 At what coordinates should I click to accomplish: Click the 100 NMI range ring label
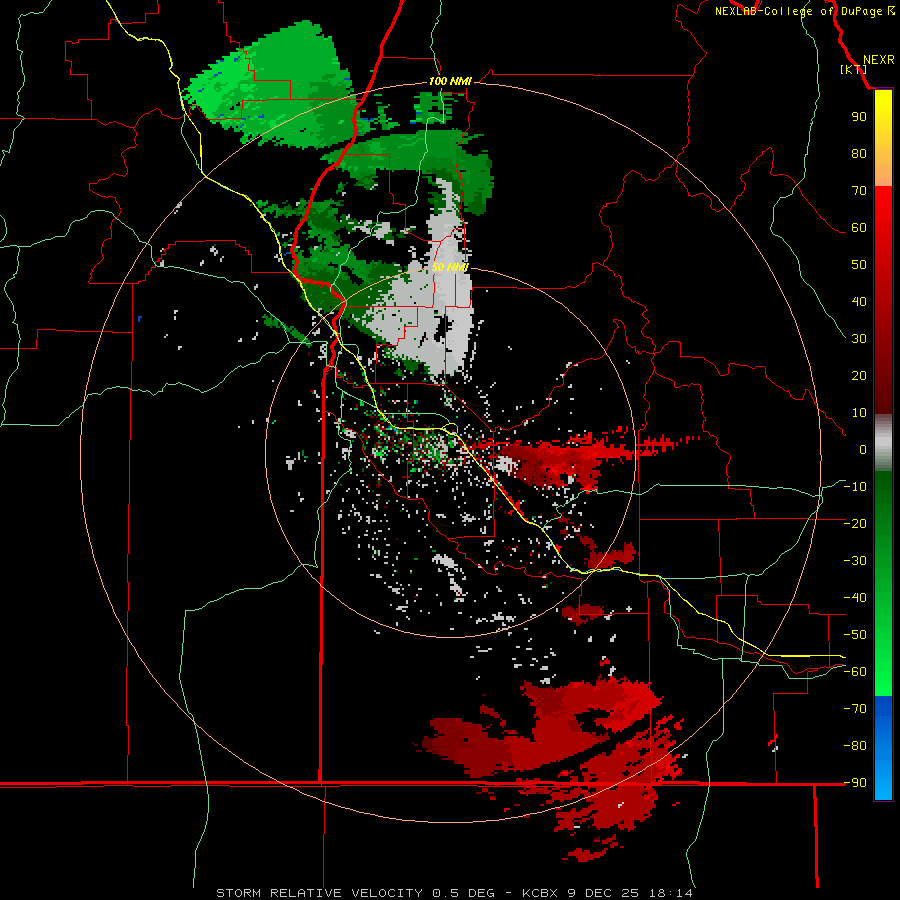tap(449, 81)
